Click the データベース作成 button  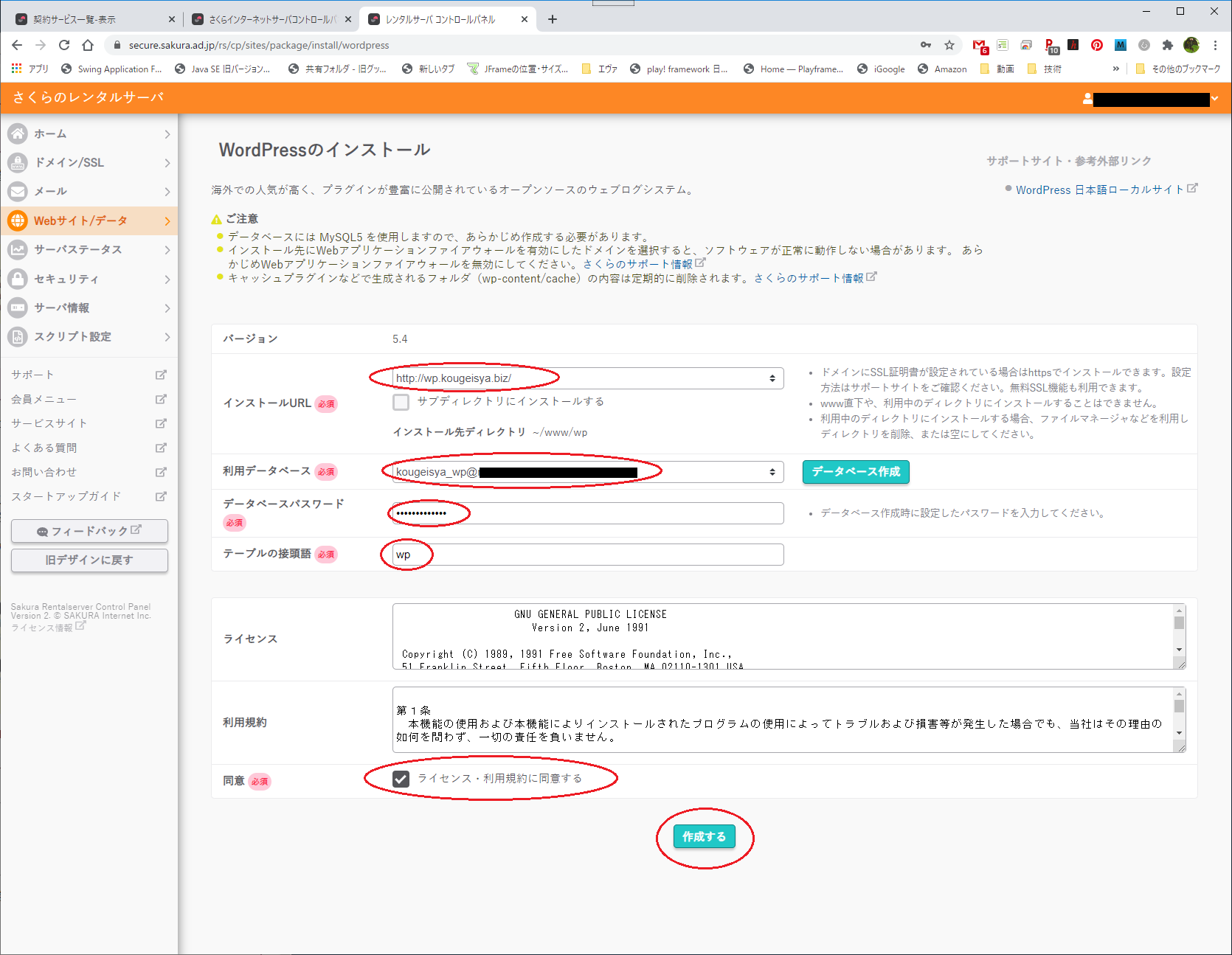click(x=856, y=472)
